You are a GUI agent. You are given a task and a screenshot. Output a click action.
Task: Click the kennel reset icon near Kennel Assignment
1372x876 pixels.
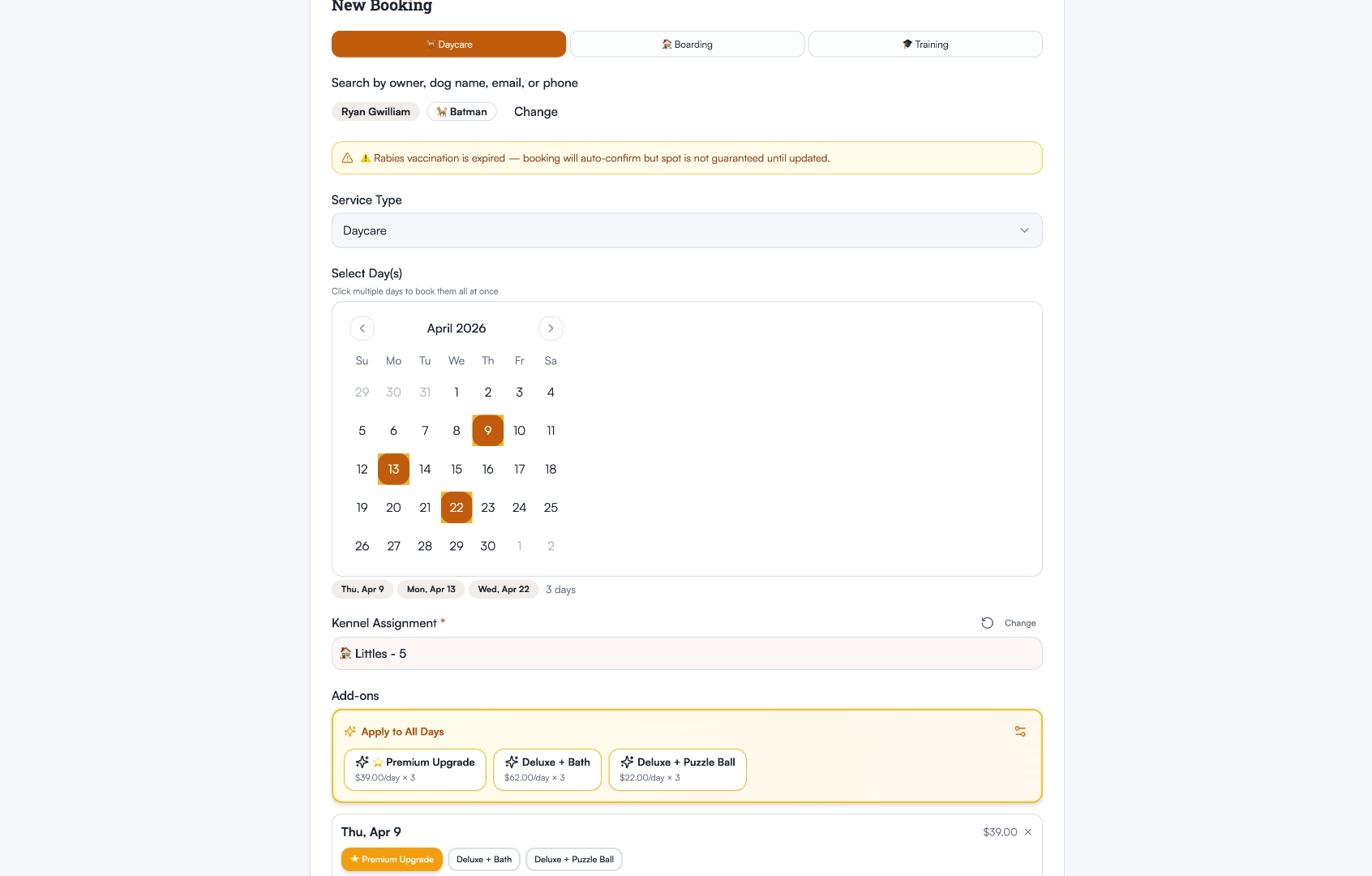(x=988, y=623)
